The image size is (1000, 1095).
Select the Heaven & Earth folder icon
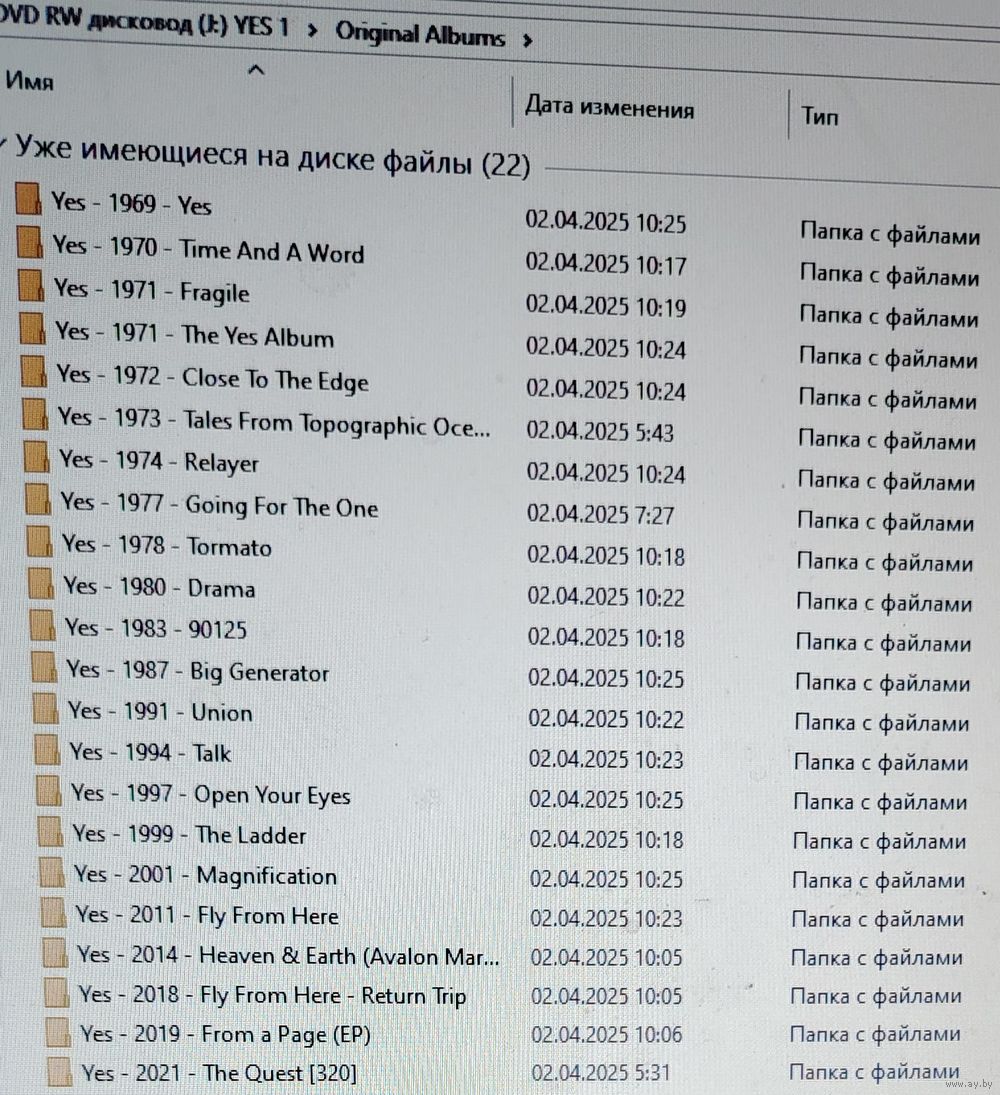[54, 953]
